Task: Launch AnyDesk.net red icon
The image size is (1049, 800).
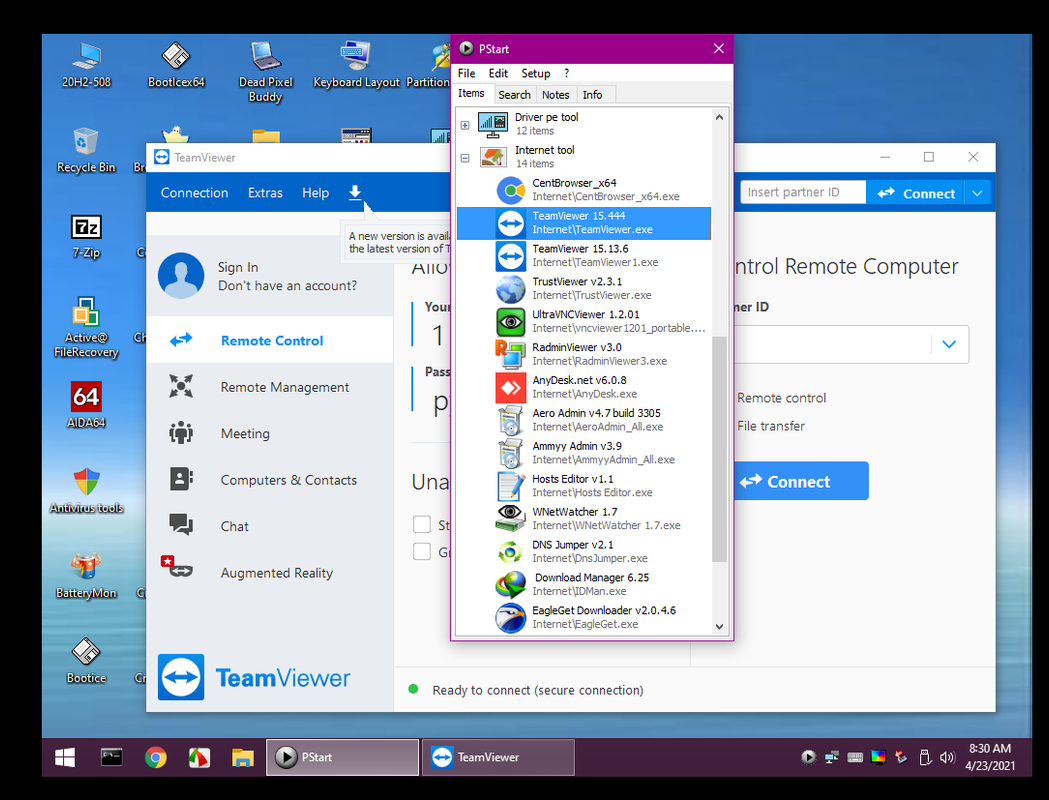Action: pos(510,387)
